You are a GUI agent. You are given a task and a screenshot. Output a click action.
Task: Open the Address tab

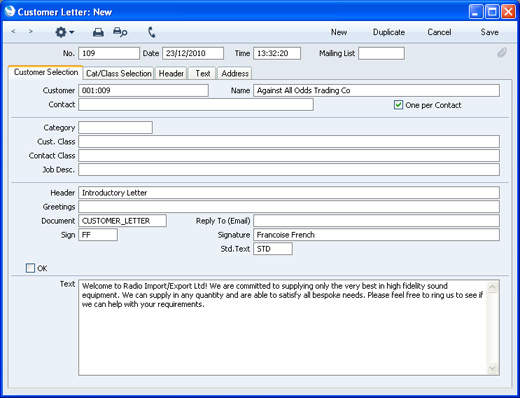(x=235, y=73)
